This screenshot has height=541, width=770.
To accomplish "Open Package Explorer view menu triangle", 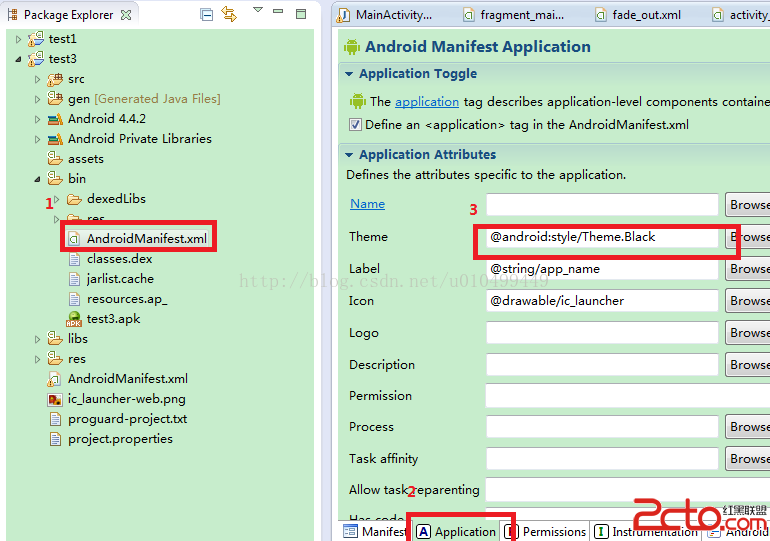I will 257,11.
